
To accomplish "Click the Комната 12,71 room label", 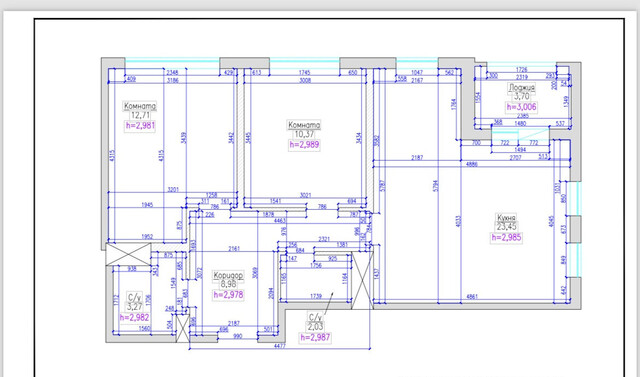I will pos(140,111).
